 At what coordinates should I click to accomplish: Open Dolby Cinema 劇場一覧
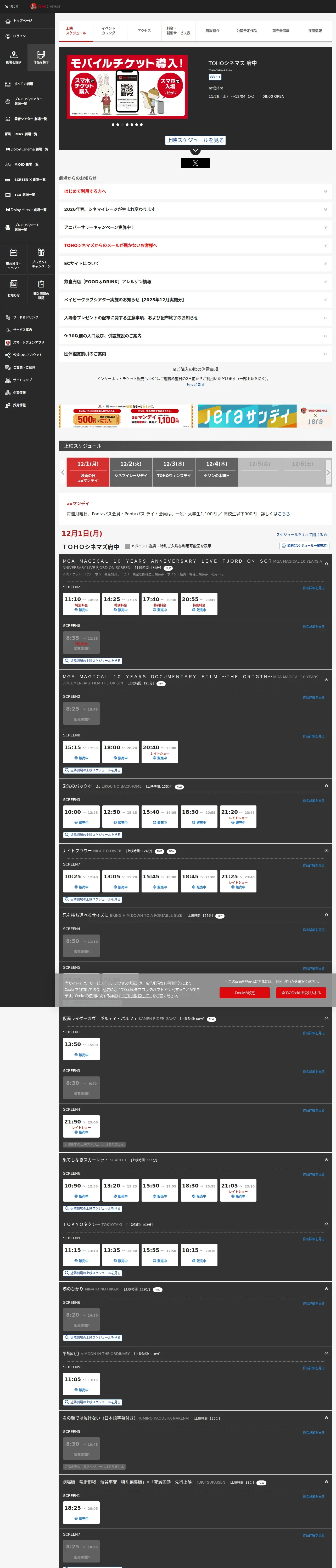[x=27, y=149]
